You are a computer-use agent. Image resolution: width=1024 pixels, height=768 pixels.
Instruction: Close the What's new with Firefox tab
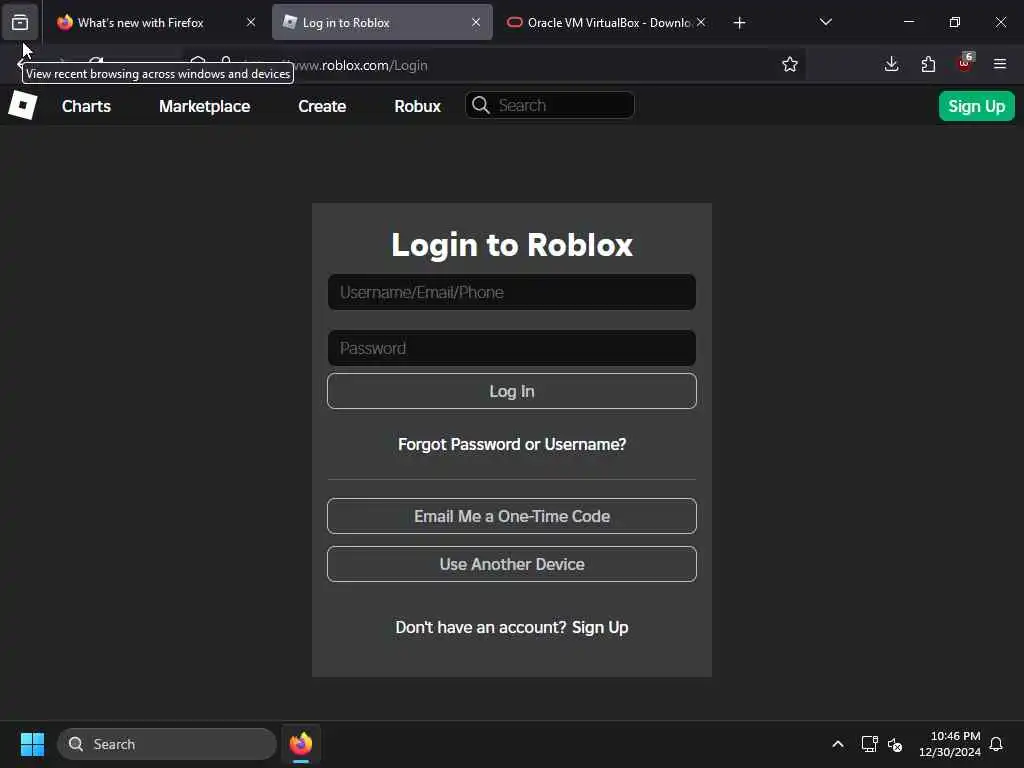[x=251, y=22]
